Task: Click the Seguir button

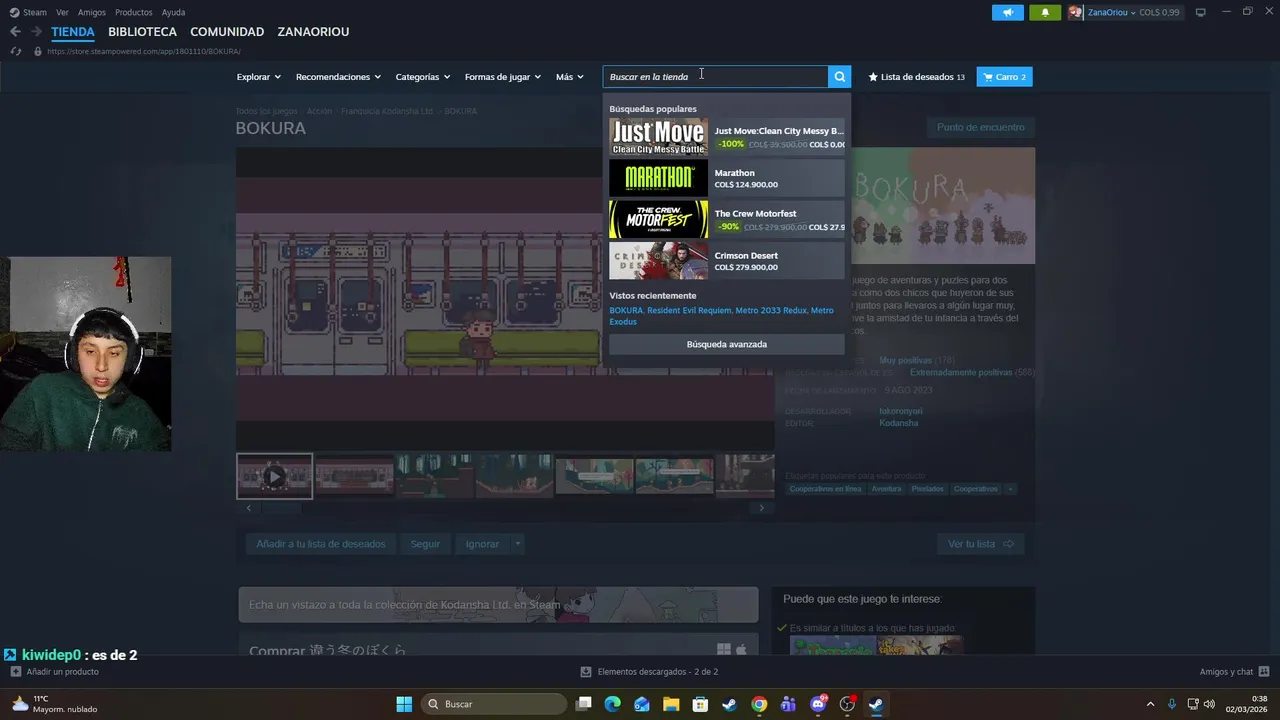Action: 425,544
